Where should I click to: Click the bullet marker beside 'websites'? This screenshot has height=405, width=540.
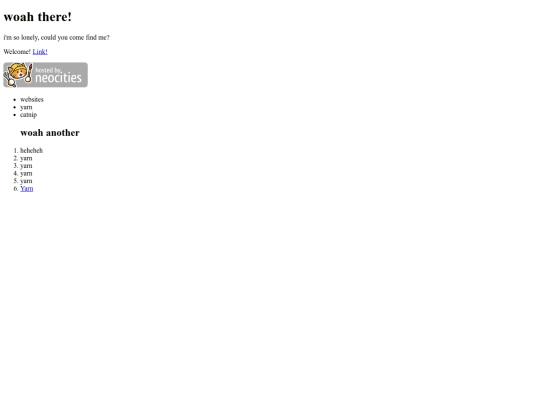14,100
